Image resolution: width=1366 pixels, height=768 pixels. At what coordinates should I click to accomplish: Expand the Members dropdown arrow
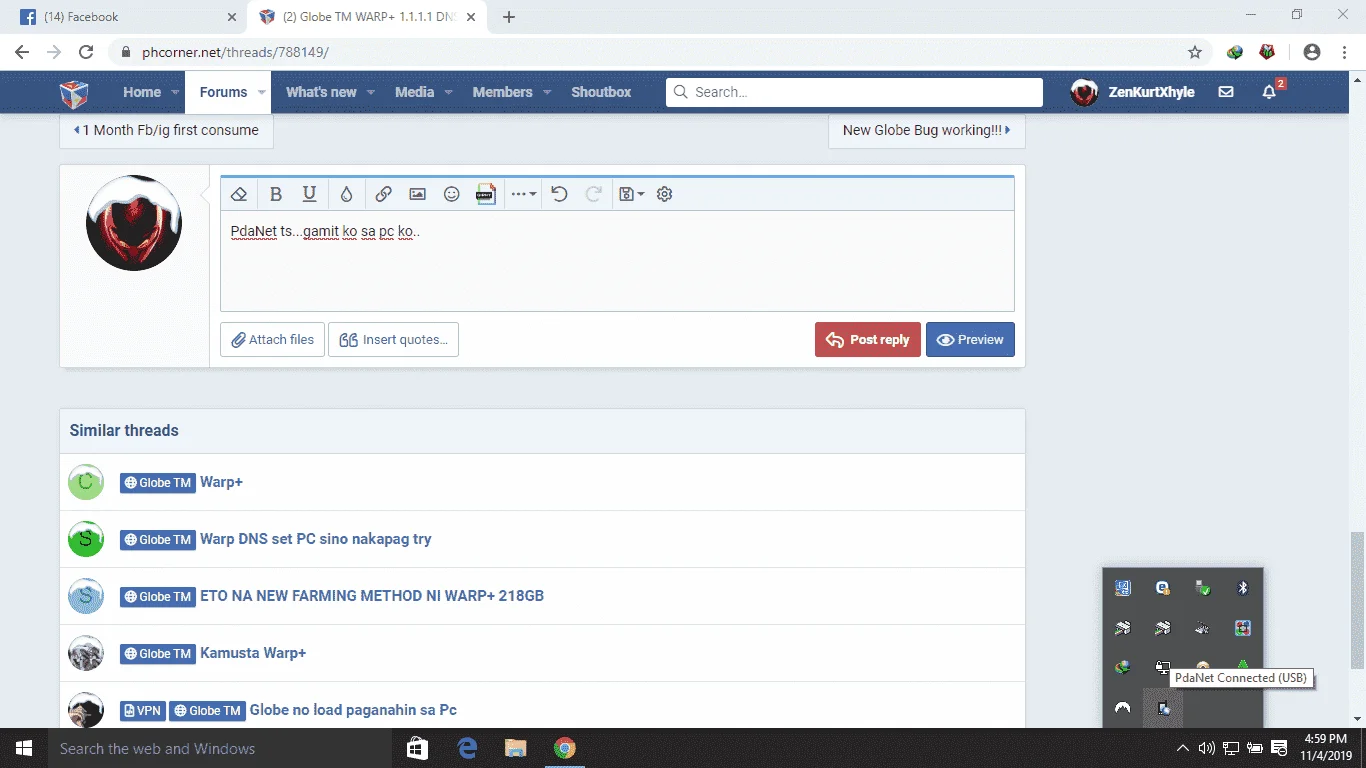pyautogui.click(x=547, y=92)
